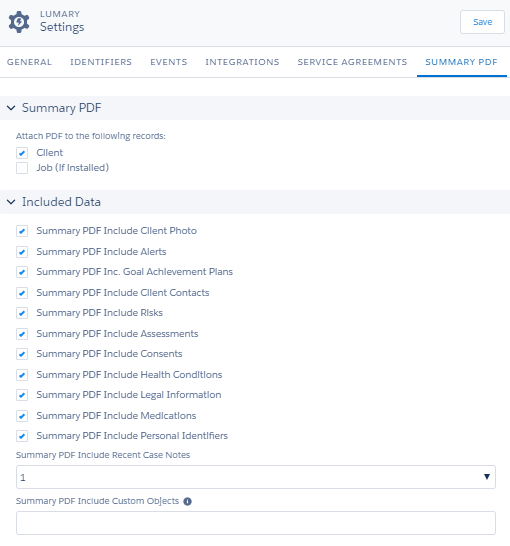Disable Summary PDF Include Risks
This screenshot has height=546, width=510.
(x=22, y=313)
